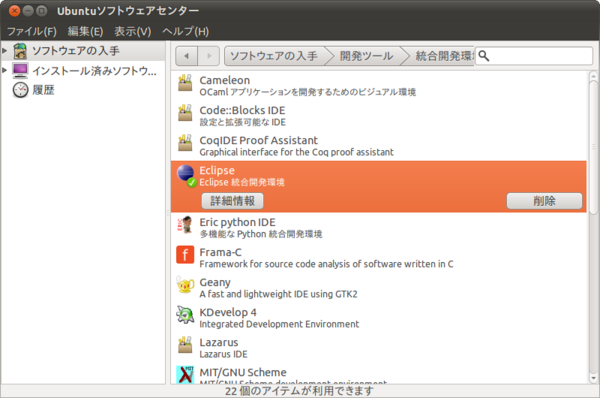The width and height of the screenshot is (600, 398).
Task: Click the vertical scrollbar of the software list
Action: tap(593, 147)
